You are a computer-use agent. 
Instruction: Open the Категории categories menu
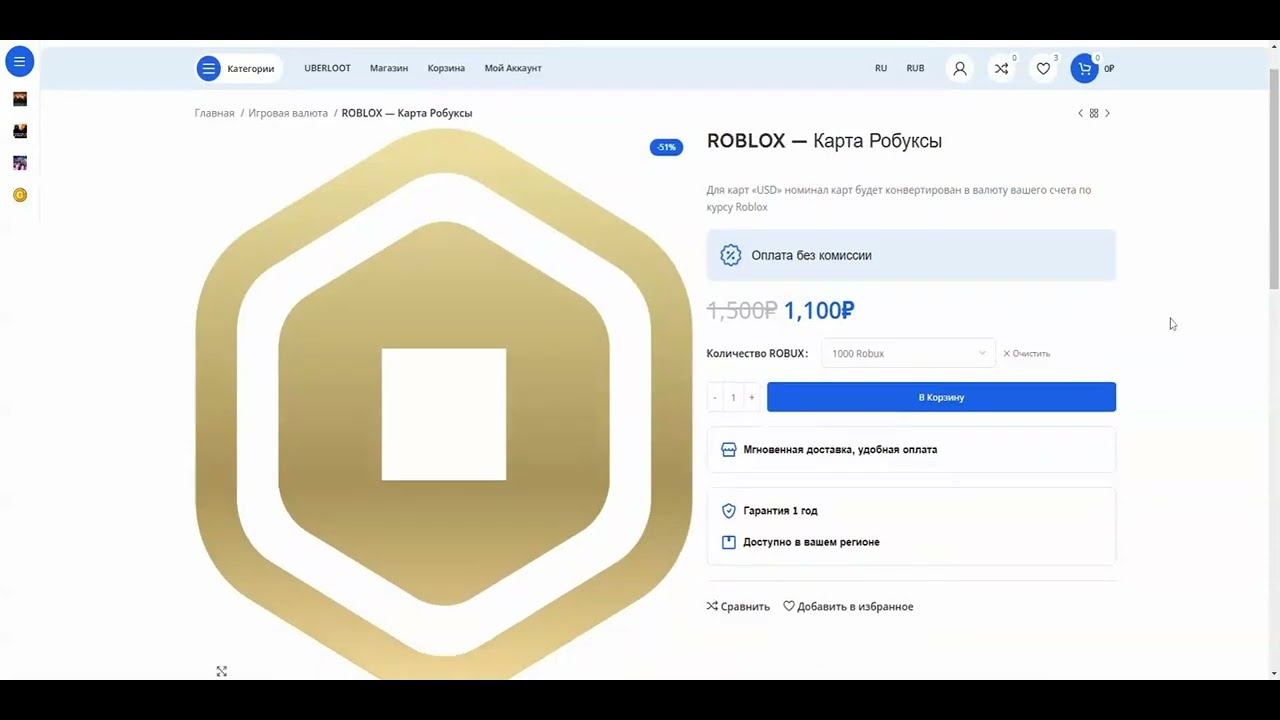[238, 68]
